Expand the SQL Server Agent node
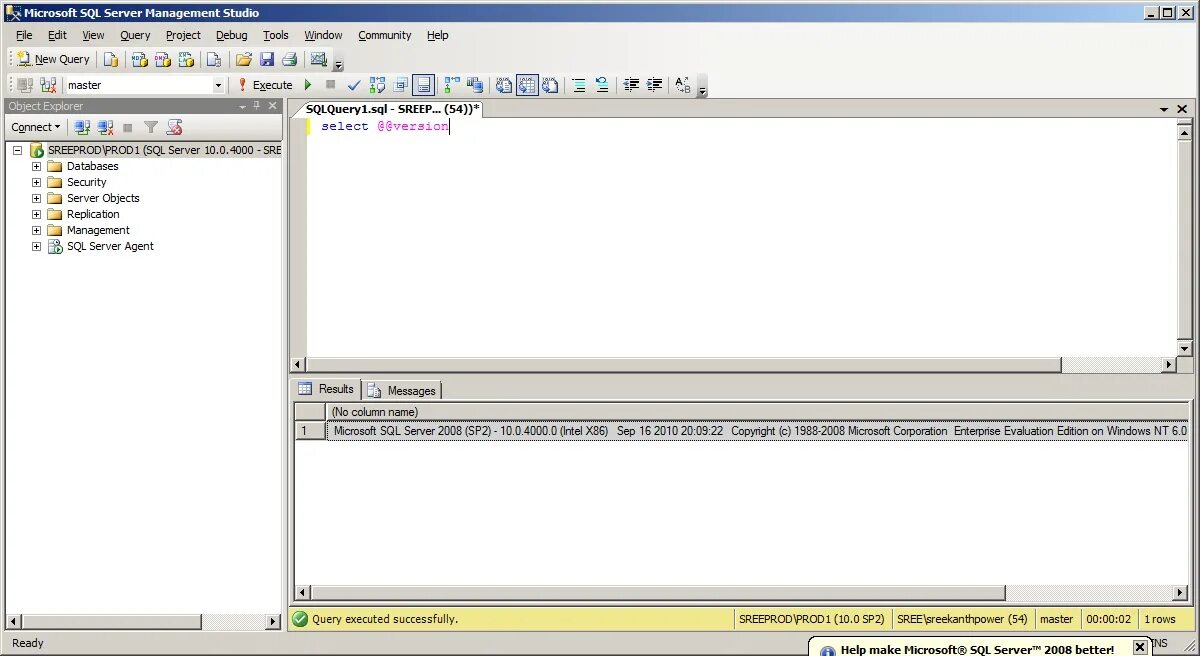1200x656 pixels. 37,246
